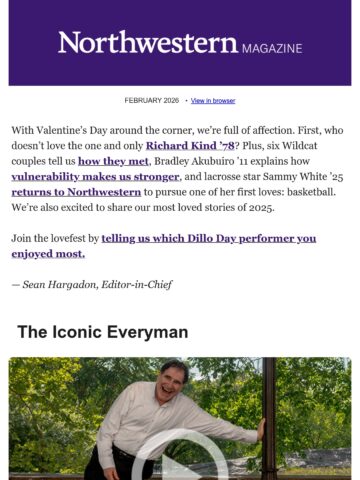
Task: Click the dark metal pole in photo
Action: point(269,417)
